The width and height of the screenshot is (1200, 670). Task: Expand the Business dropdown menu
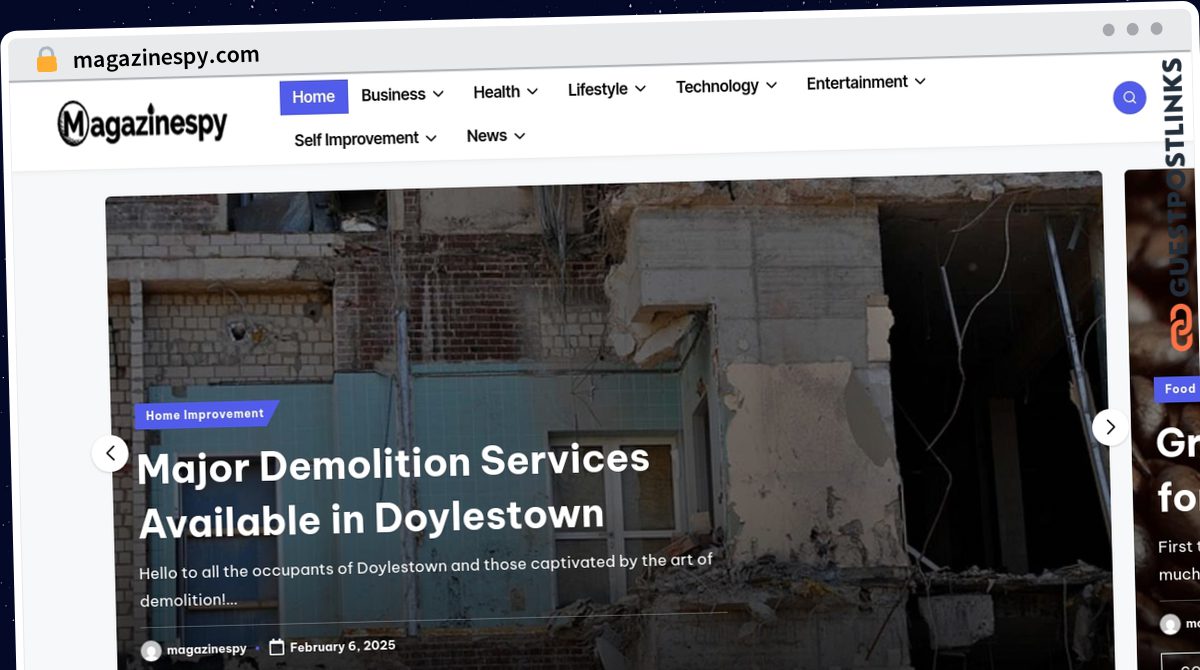[x=402, y=95]
